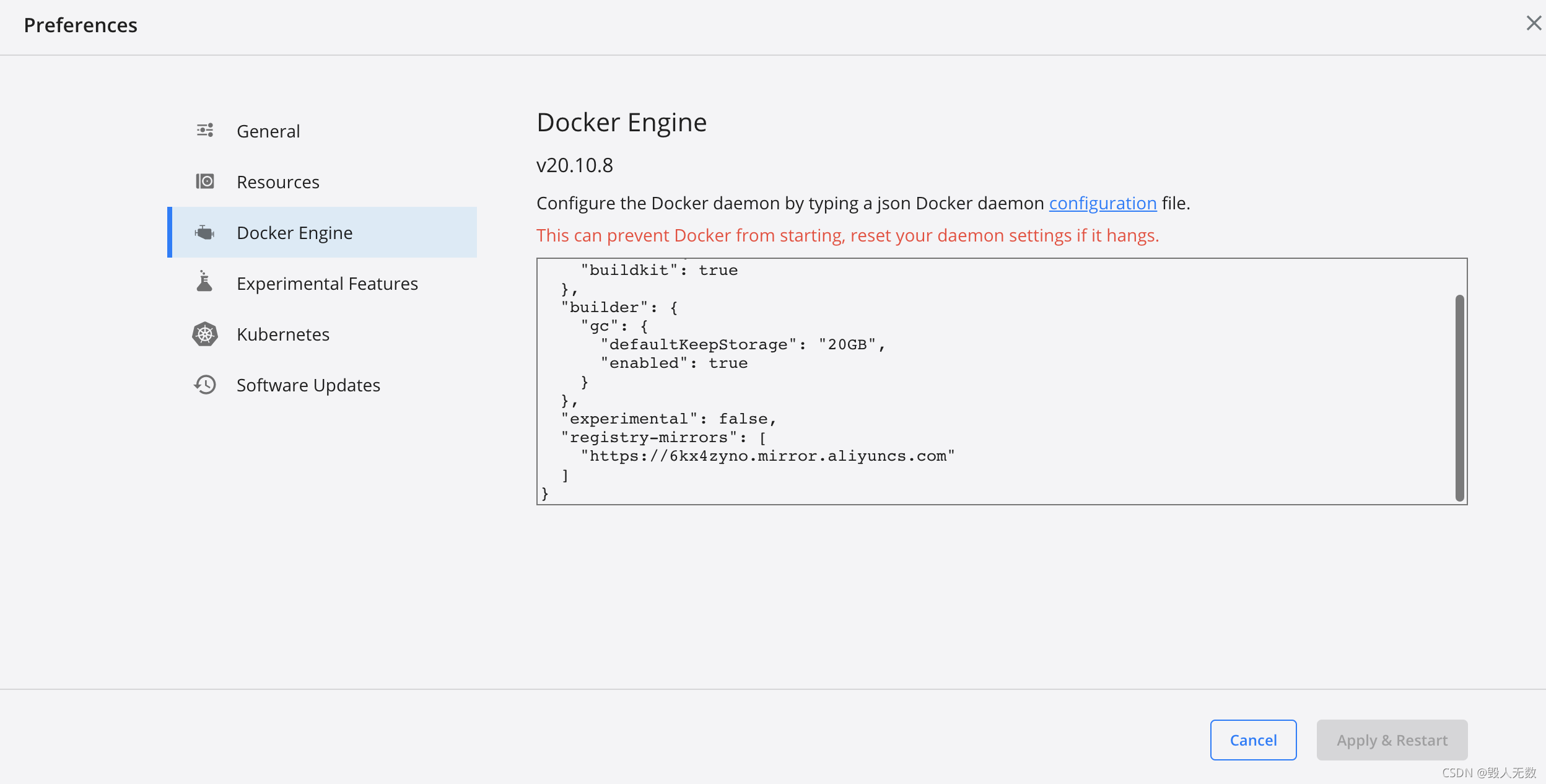Open the General preferences section
Viewport: 1546px width, 784px height.
click(268, 130)
